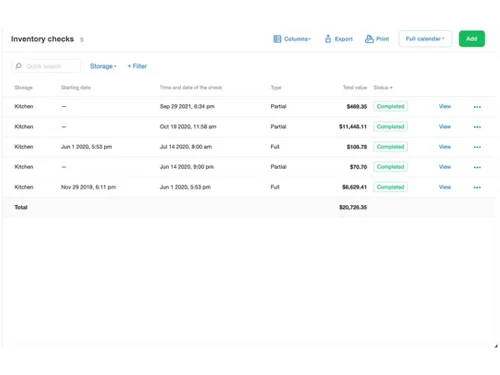Image resolution: width=500 pixels, height=375 pixels.
Task: Click the Storage column header
Action: (x=23, y=88)
